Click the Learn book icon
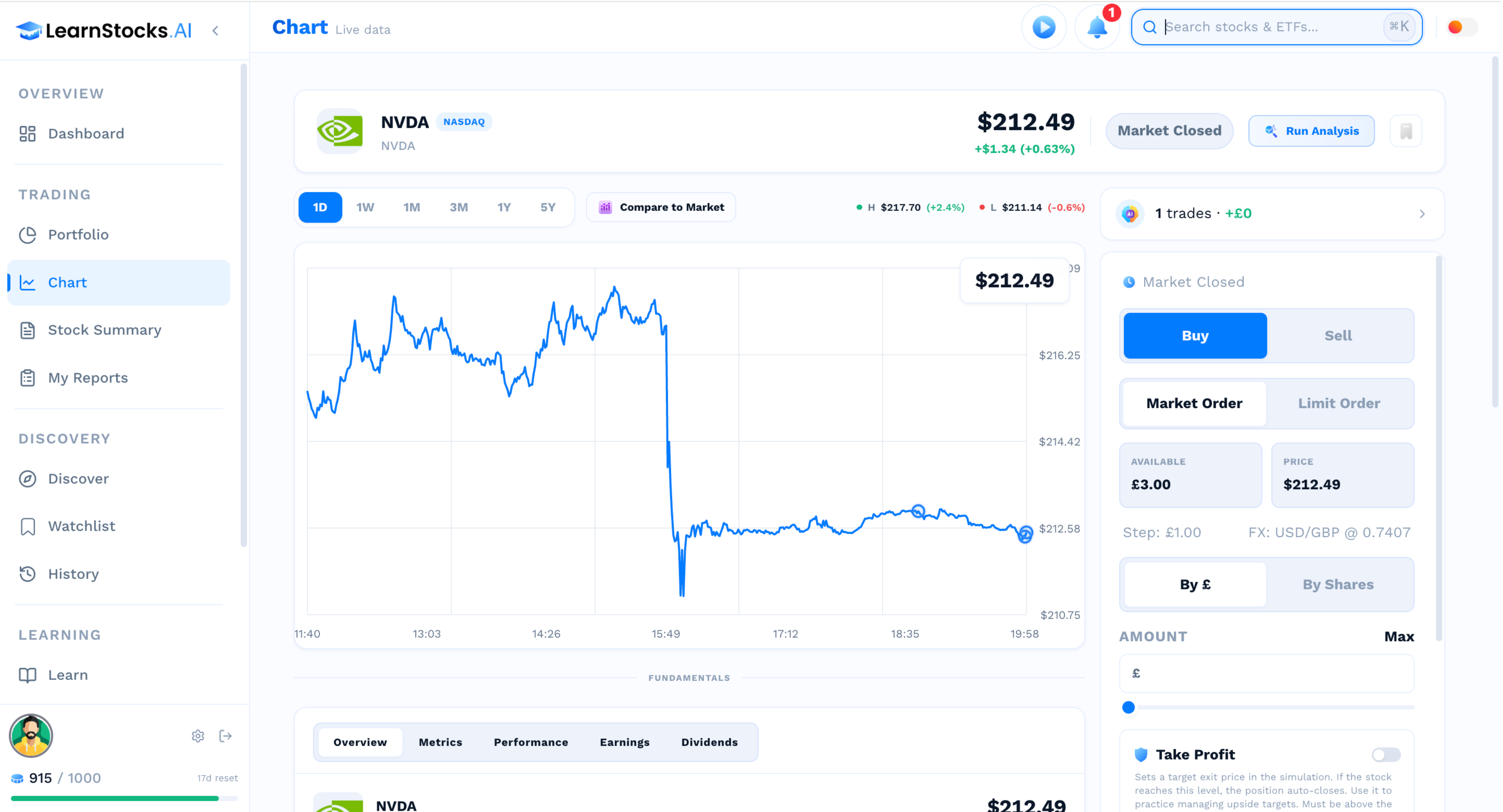The width and height of the screenshot is (1503, 812). tap(27, 675)
